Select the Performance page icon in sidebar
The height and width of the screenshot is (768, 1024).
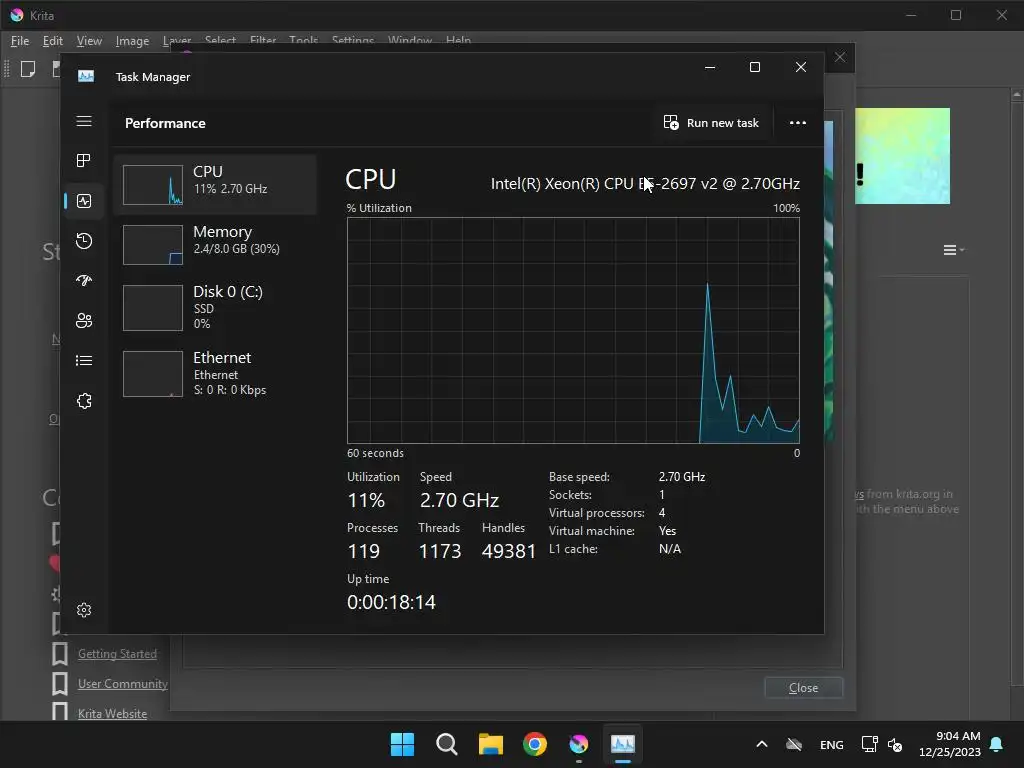[84, 201]
